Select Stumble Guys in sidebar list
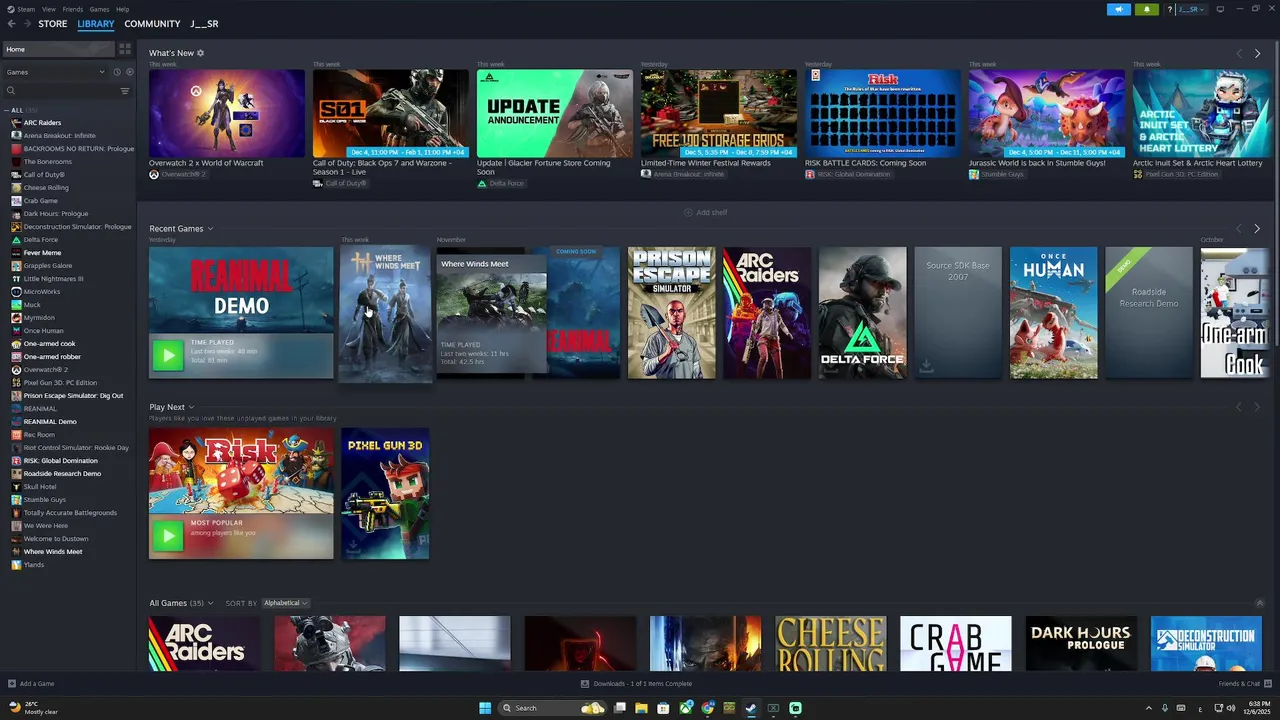The image size is (1280, 720). 45,500
